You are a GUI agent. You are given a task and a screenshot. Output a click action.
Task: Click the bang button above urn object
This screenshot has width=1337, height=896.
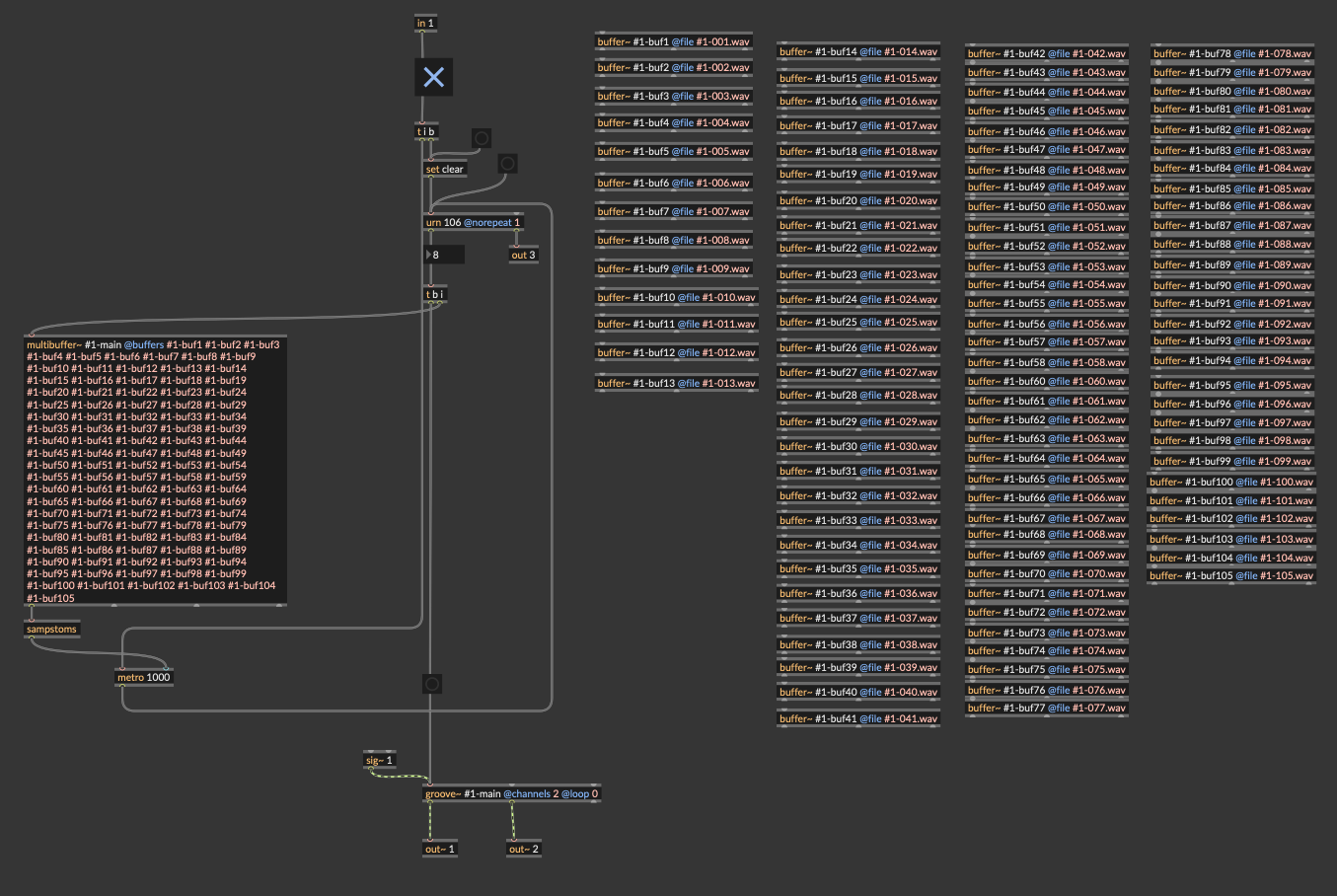pyautogui.click(x=507, y=163)
